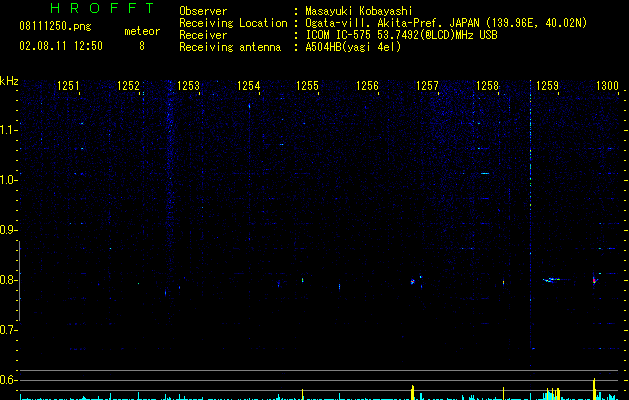Click the 0.6 frequency axis label
Viewport: 629px width, 400px height.
(x=8, y=380)
